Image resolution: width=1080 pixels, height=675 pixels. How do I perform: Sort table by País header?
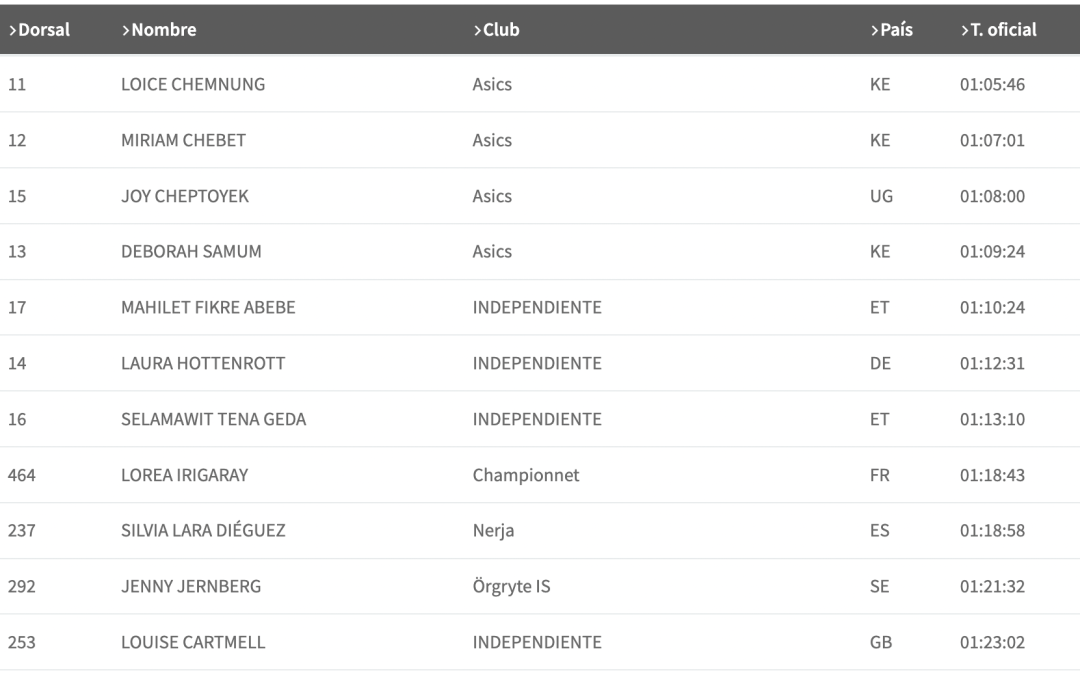[891, 30]
